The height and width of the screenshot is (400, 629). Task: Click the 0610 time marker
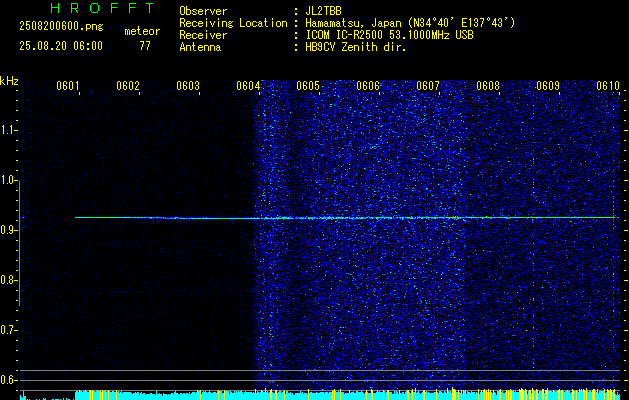click(x=608, y=86)
